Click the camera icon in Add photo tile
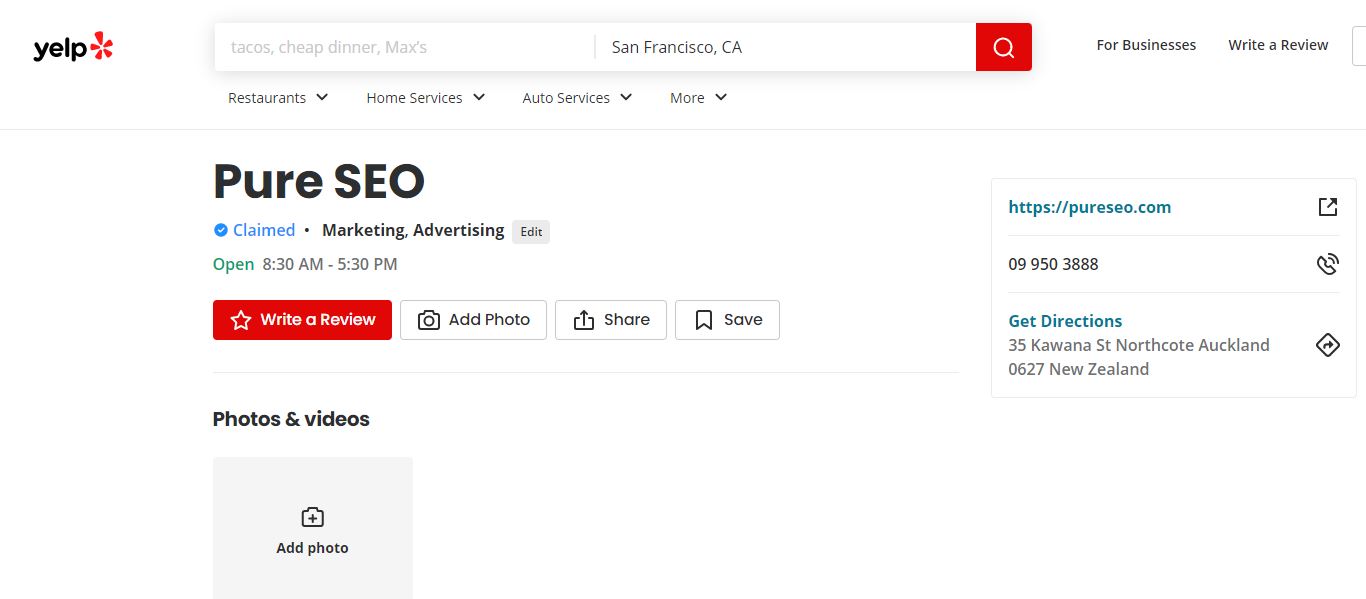Screen dimensions: 1366x599 (312, 517)
